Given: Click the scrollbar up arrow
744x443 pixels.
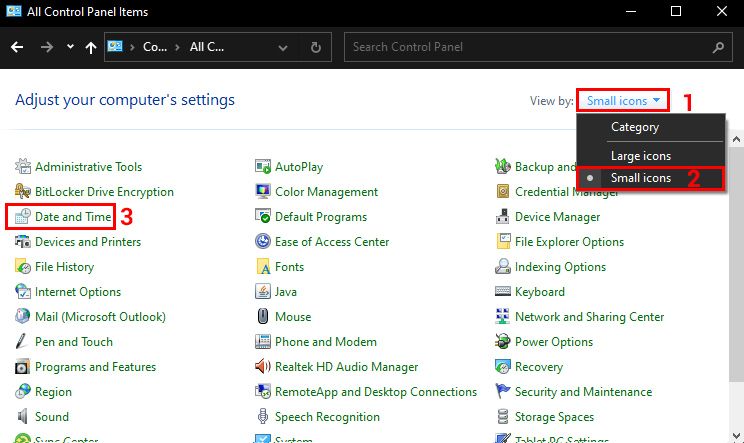Looking at the screenshot, I should [x=736, y=139].
